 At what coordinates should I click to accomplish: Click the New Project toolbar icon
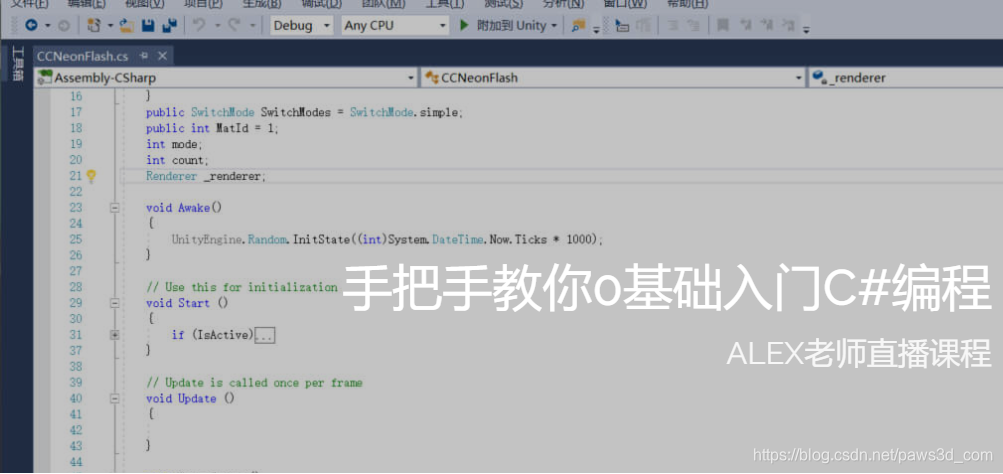[x=94, y=26]
